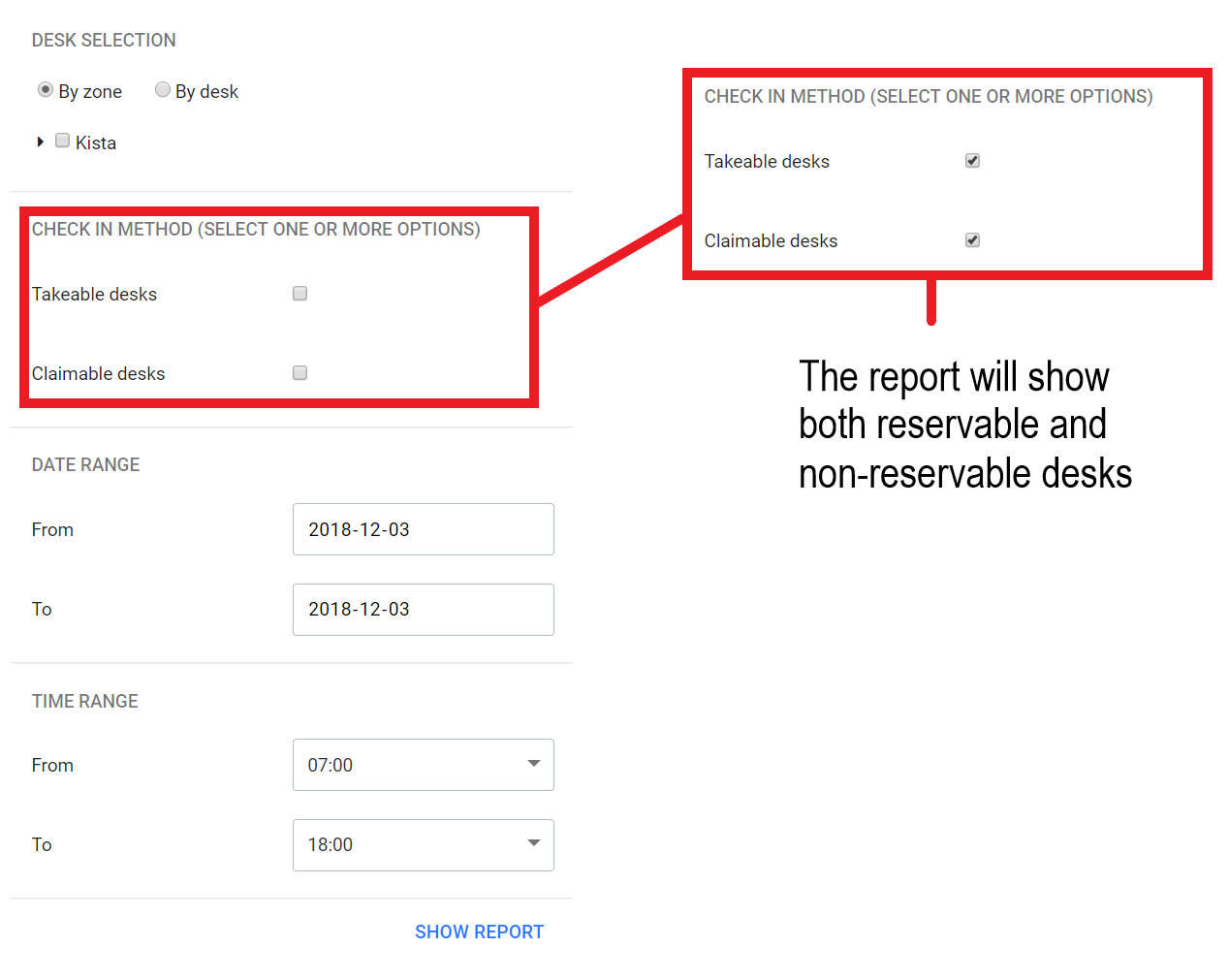Click the Kista zone label

click(96, 142)
